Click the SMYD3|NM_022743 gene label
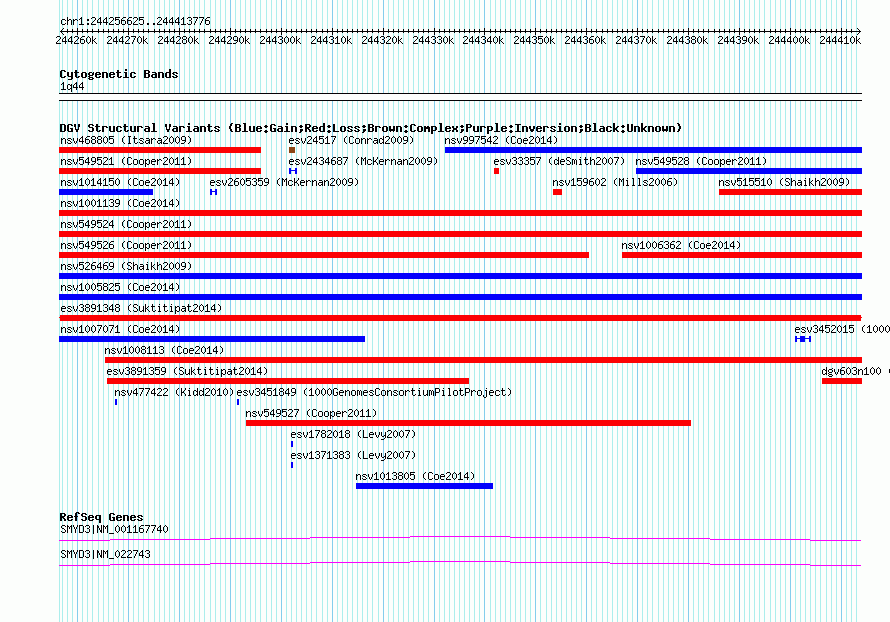Image resolution: width=890 pixels, height=622 pixels. coord(106,554)
